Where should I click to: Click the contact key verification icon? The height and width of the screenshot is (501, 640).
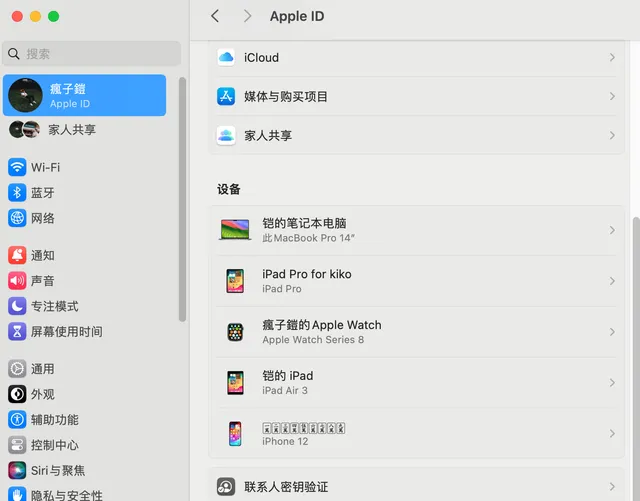[226, 487]
